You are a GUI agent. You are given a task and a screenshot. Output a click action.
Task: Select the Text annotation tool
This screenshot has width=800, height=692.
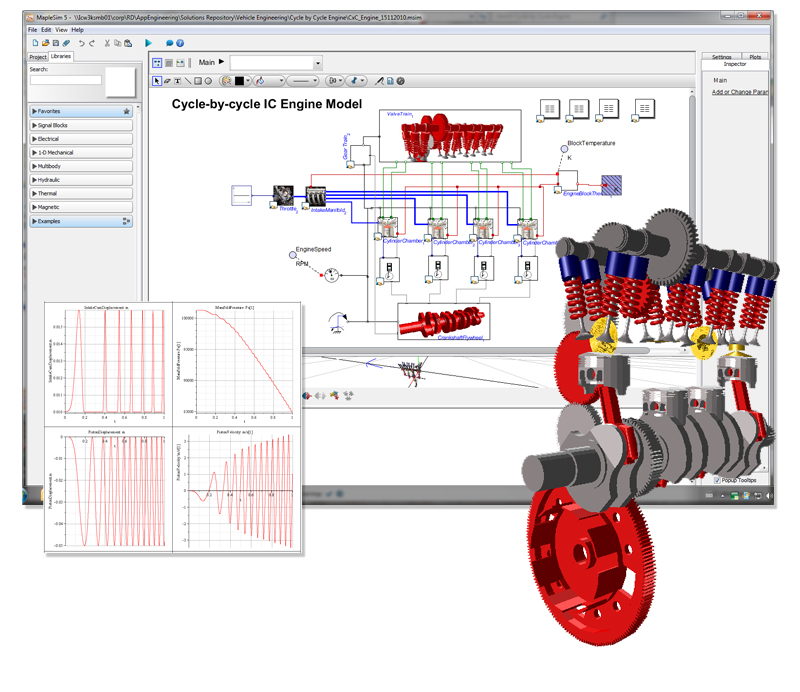[177, 81]
